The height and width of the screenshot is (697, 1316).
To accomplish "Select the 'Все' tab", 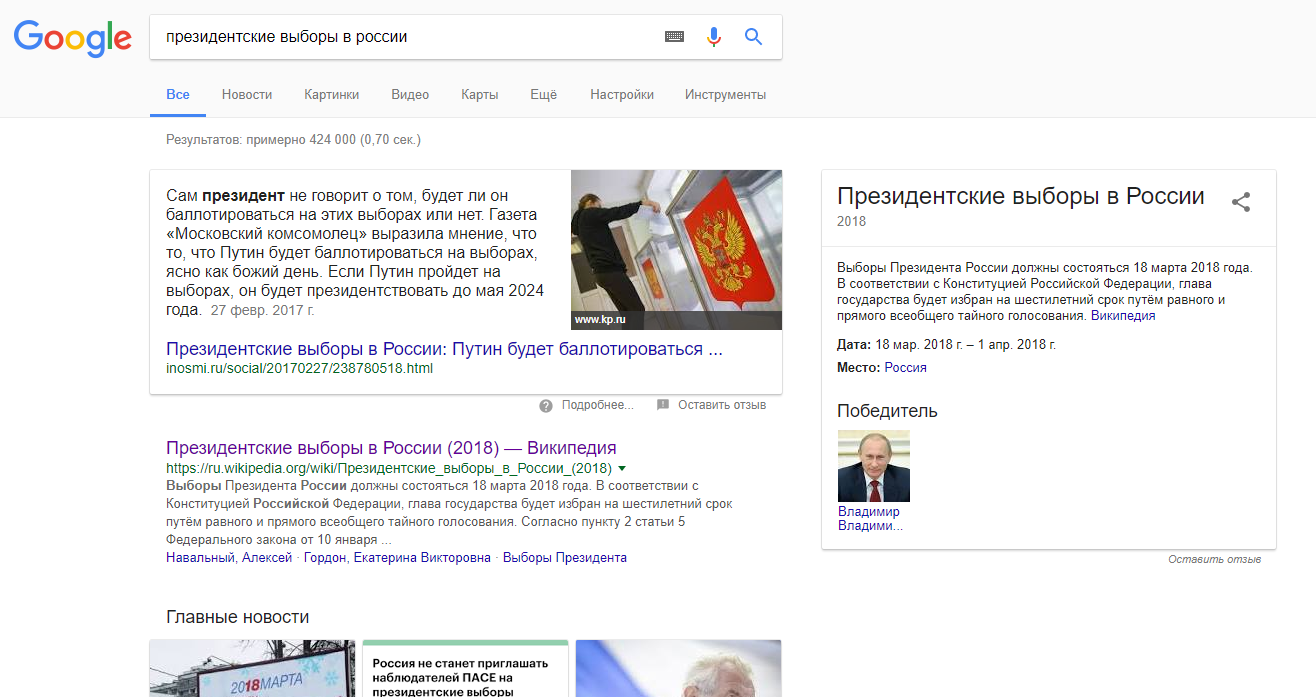I will click(x=178, y=95).
